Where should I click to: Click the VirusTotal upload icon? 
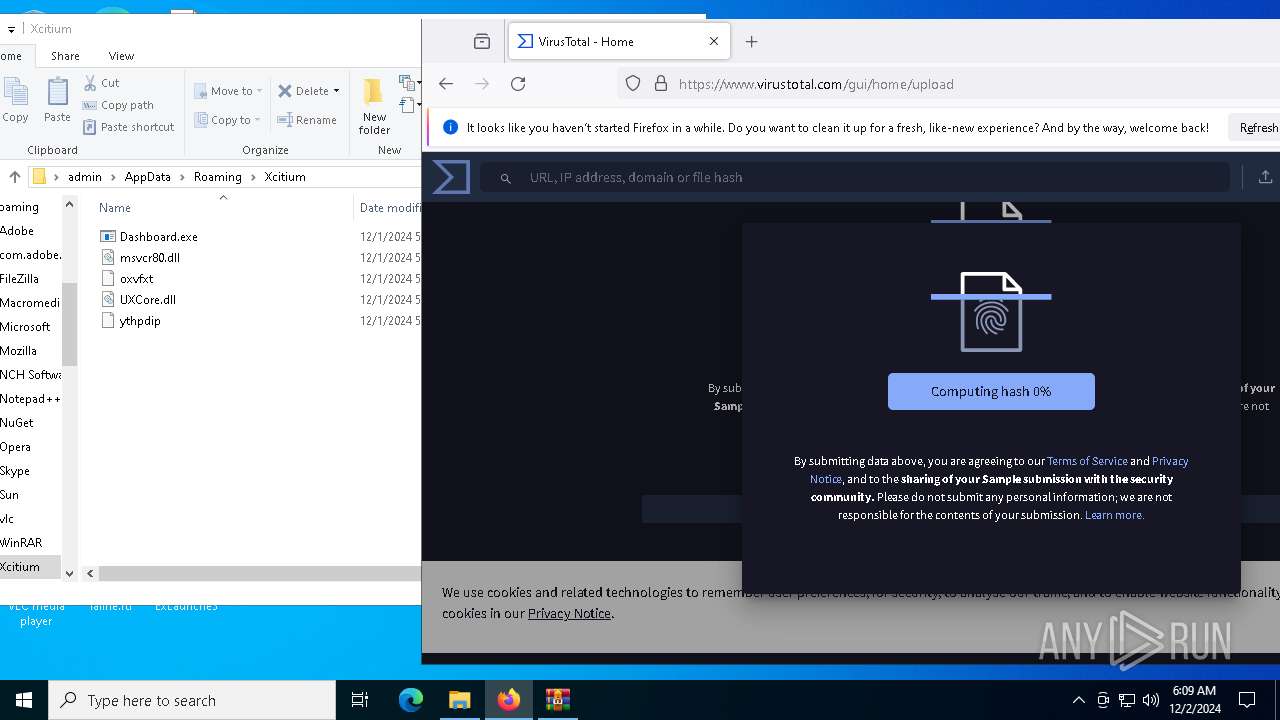click(1265, 177)
